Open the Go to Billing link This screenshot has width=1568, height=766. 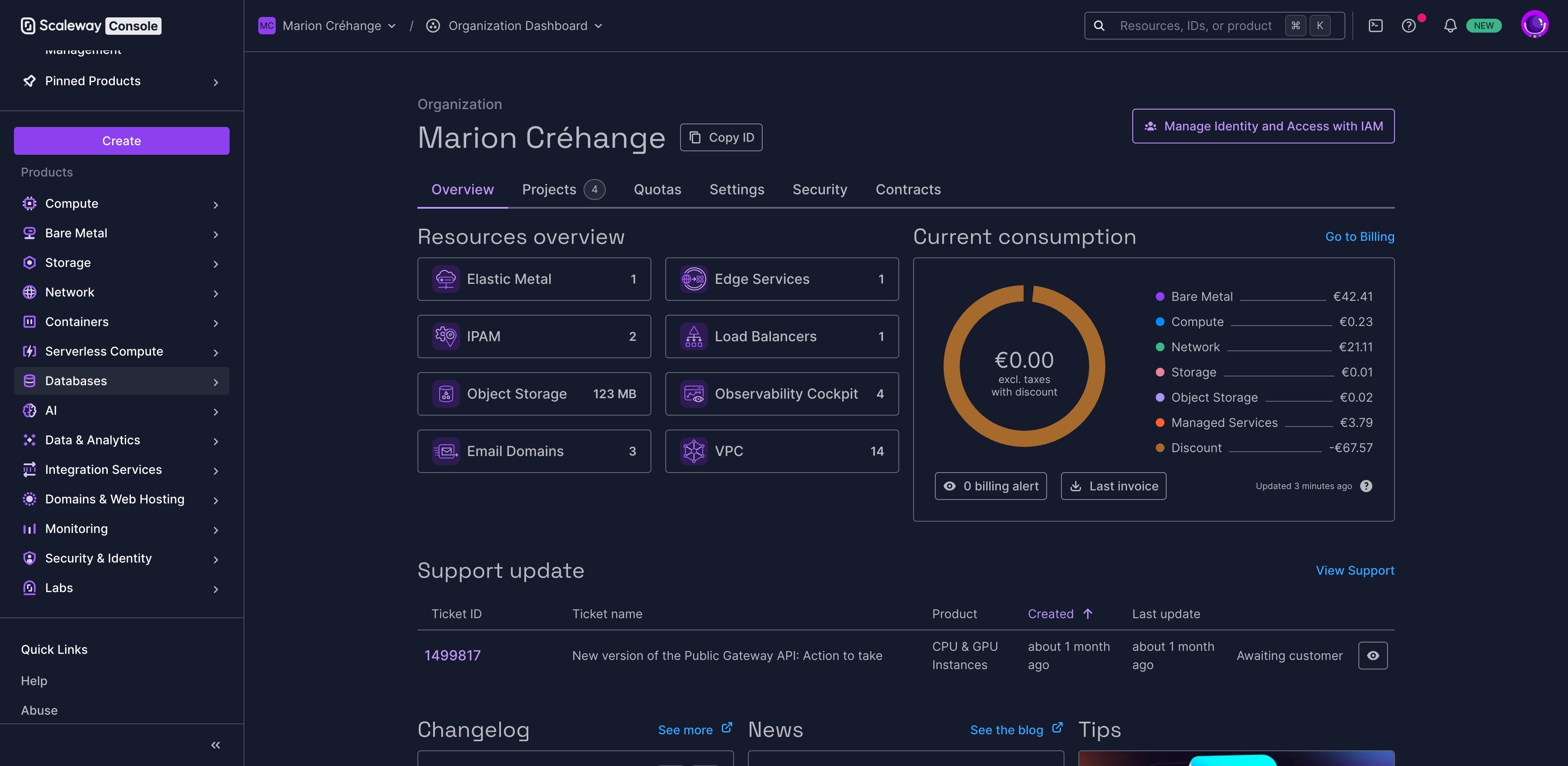(x=1359, y=236)
